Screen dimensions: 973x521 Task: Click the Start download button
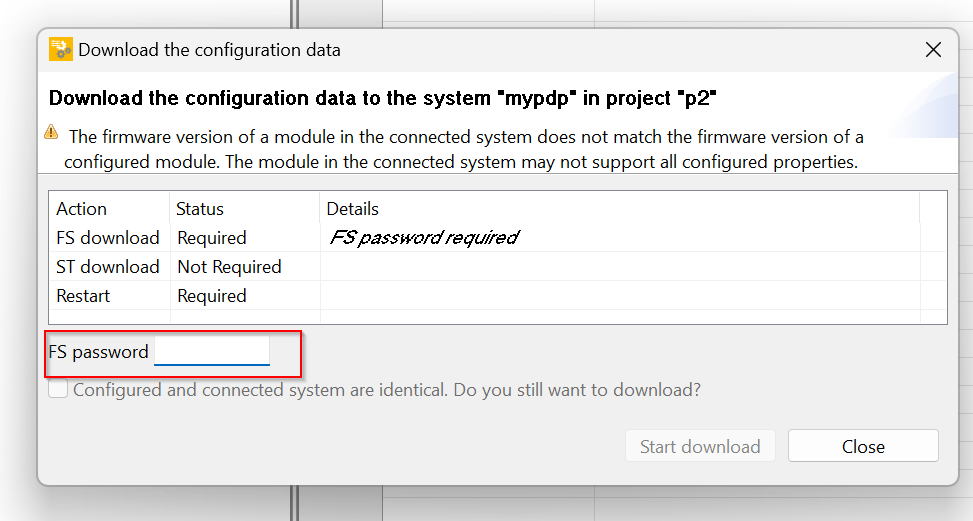click(700, 446)
